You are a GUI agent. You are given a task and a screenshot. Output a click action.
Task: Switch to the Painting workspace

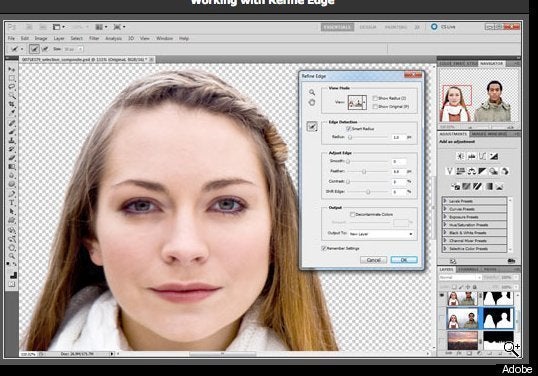pos(396,27)
